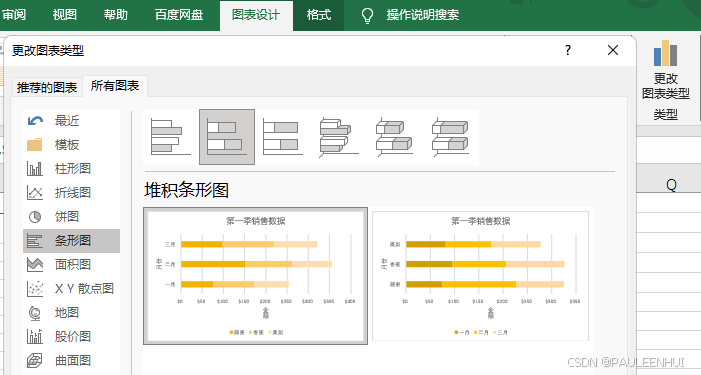Pick the 3-D 100% stacked bar icon
This screenshot has width=701, height=375.
(451, 137)
